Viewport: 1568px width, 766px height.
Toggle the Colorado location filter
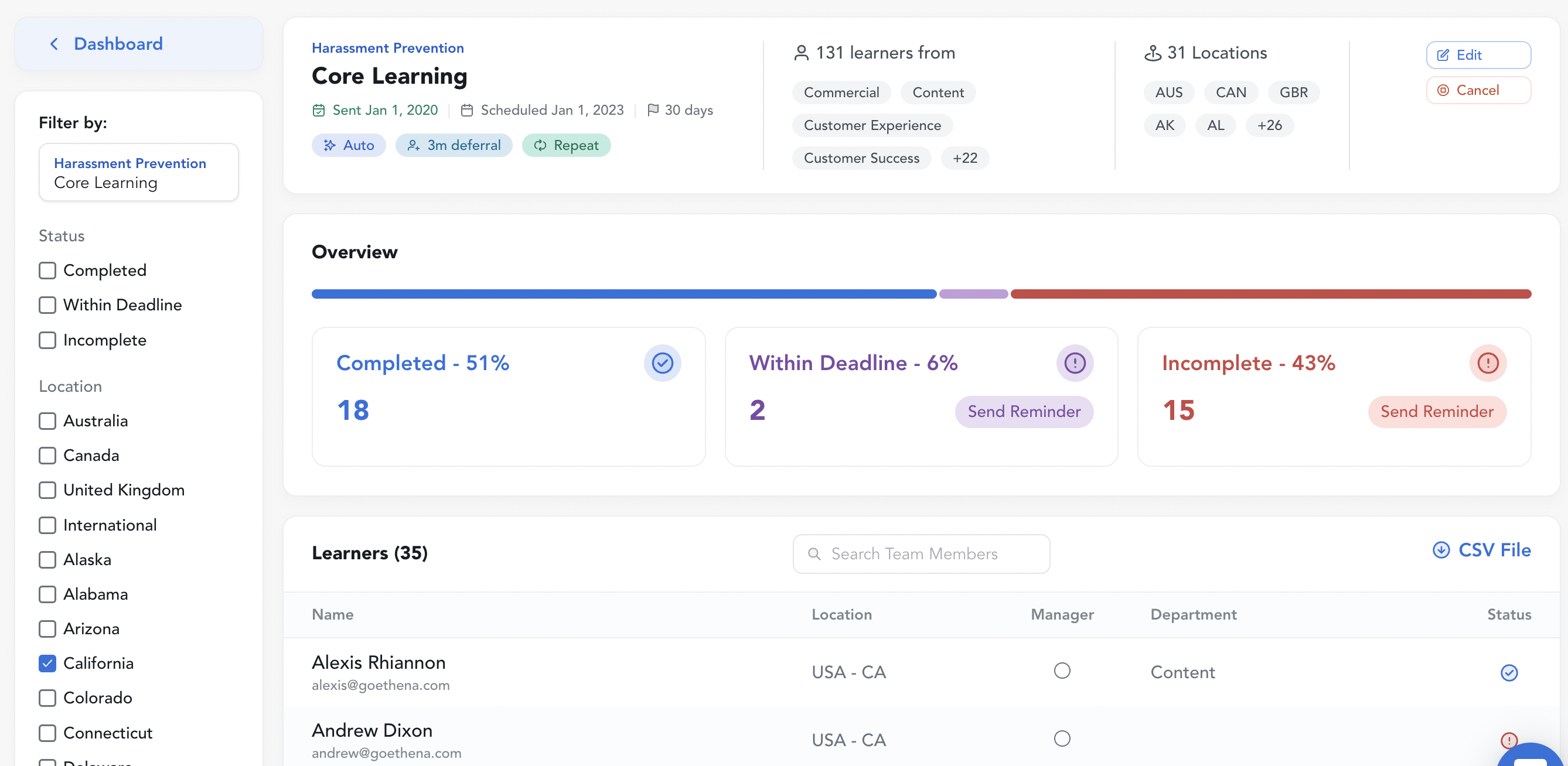pos(47,698)
